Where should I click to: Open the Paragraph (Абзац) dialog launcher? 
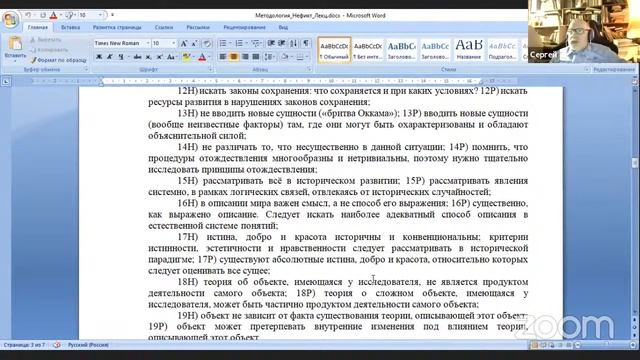coord(309,70)
